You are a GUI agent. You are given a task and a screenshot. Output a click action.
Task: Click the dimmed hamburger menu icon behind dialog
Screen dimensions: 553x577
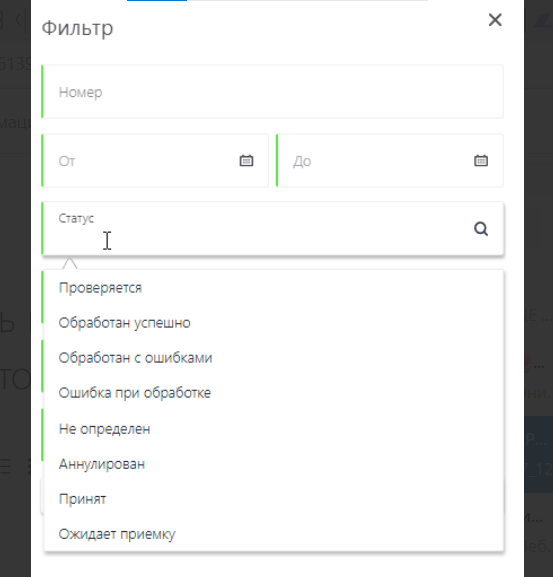(6, 466)
